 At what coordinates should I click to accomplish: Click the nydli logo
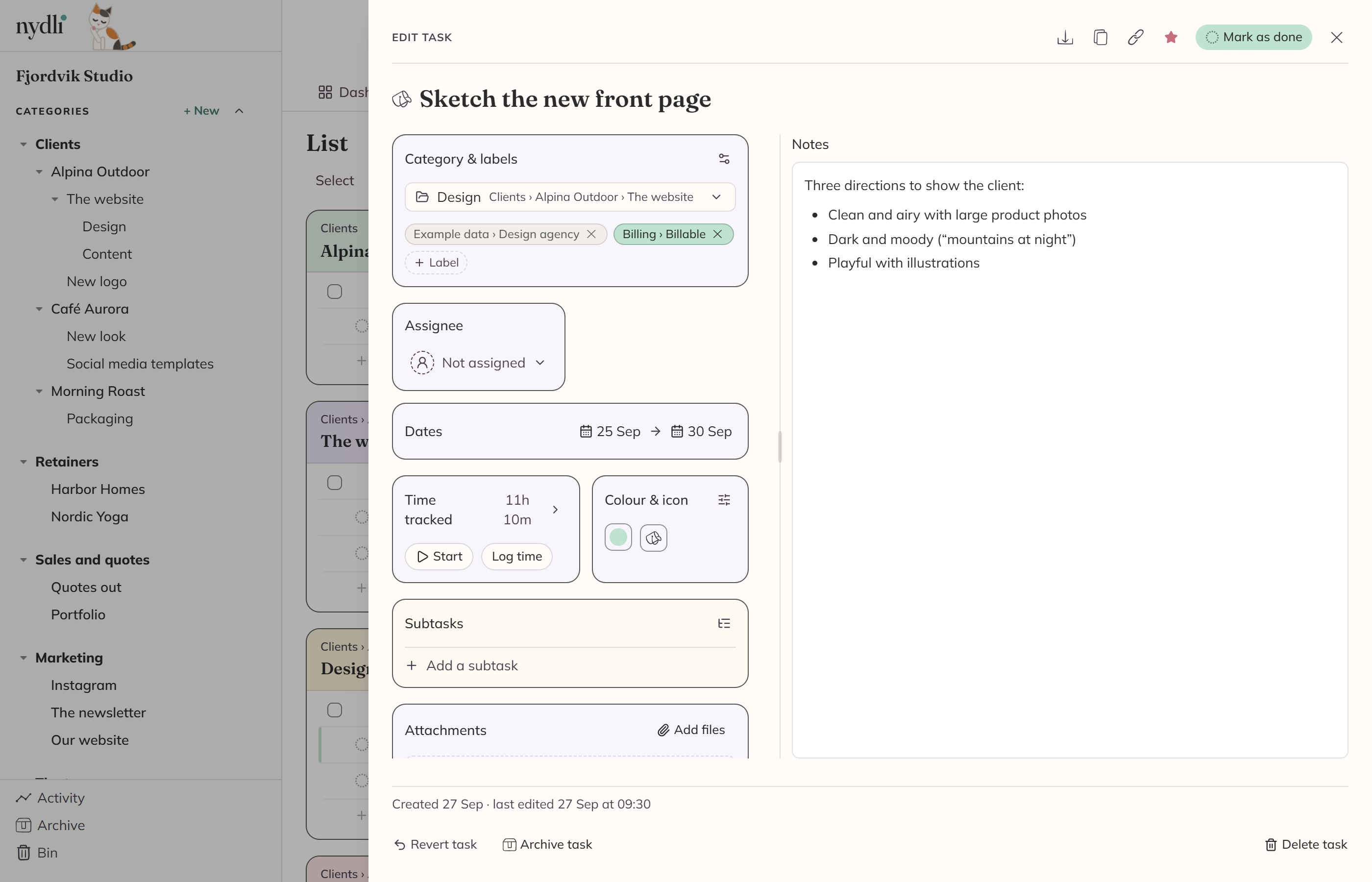click(41, 26)
